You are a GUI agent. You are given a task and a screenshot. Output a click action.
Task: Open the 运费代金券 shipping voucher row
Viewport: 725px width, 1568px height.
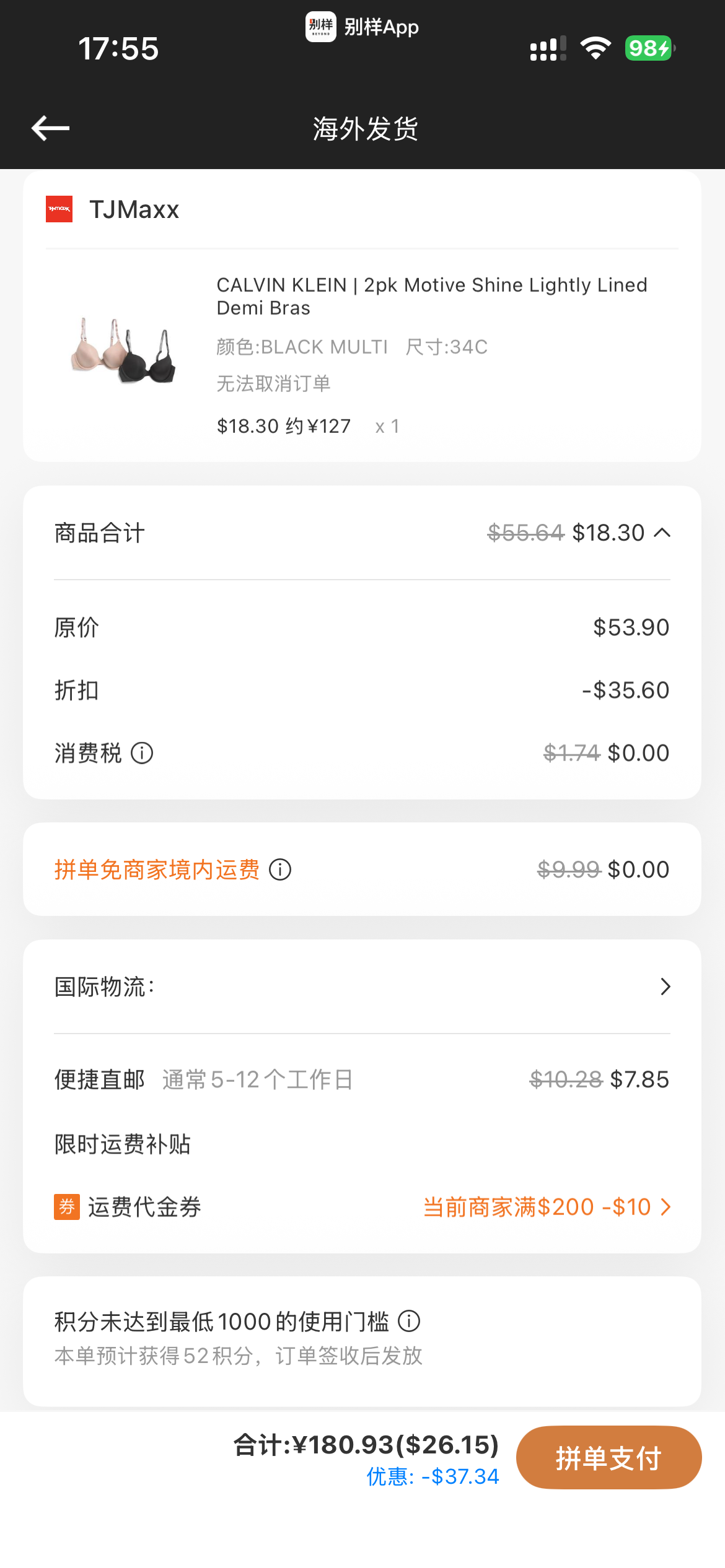pos(362,1207)
